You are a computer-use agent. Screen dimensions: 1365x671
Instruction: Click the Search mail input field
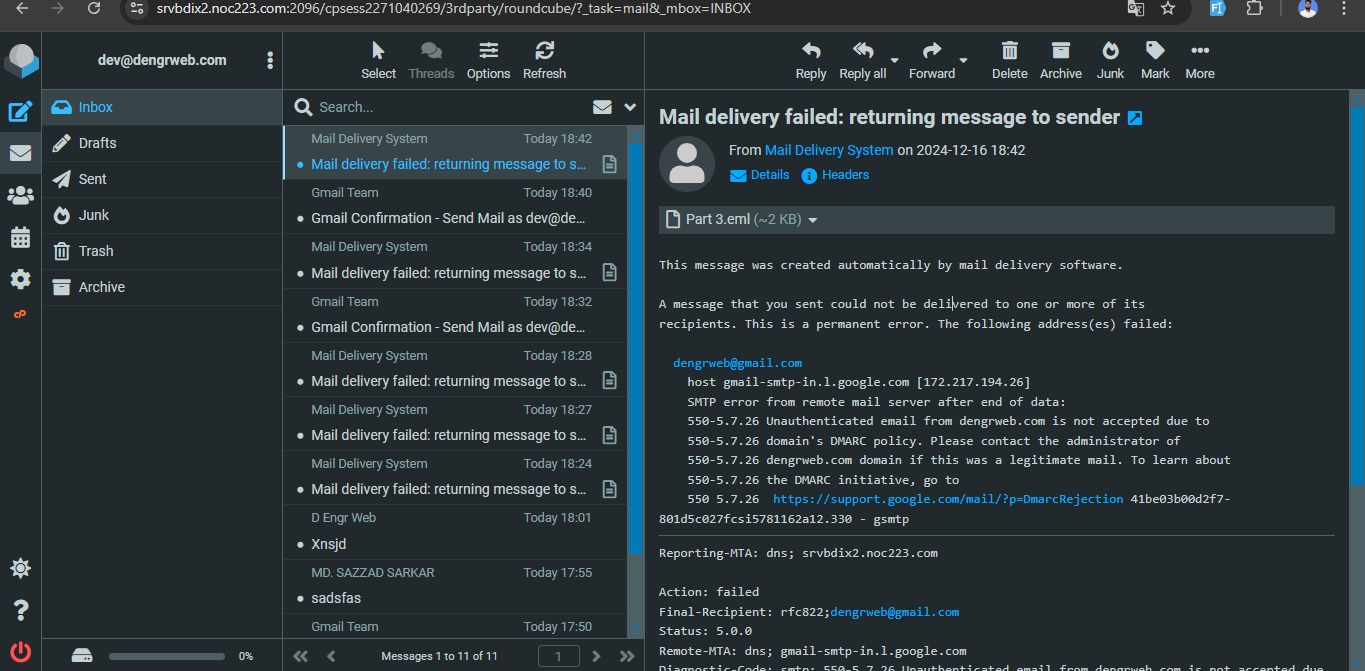click(x=450, y=107)
